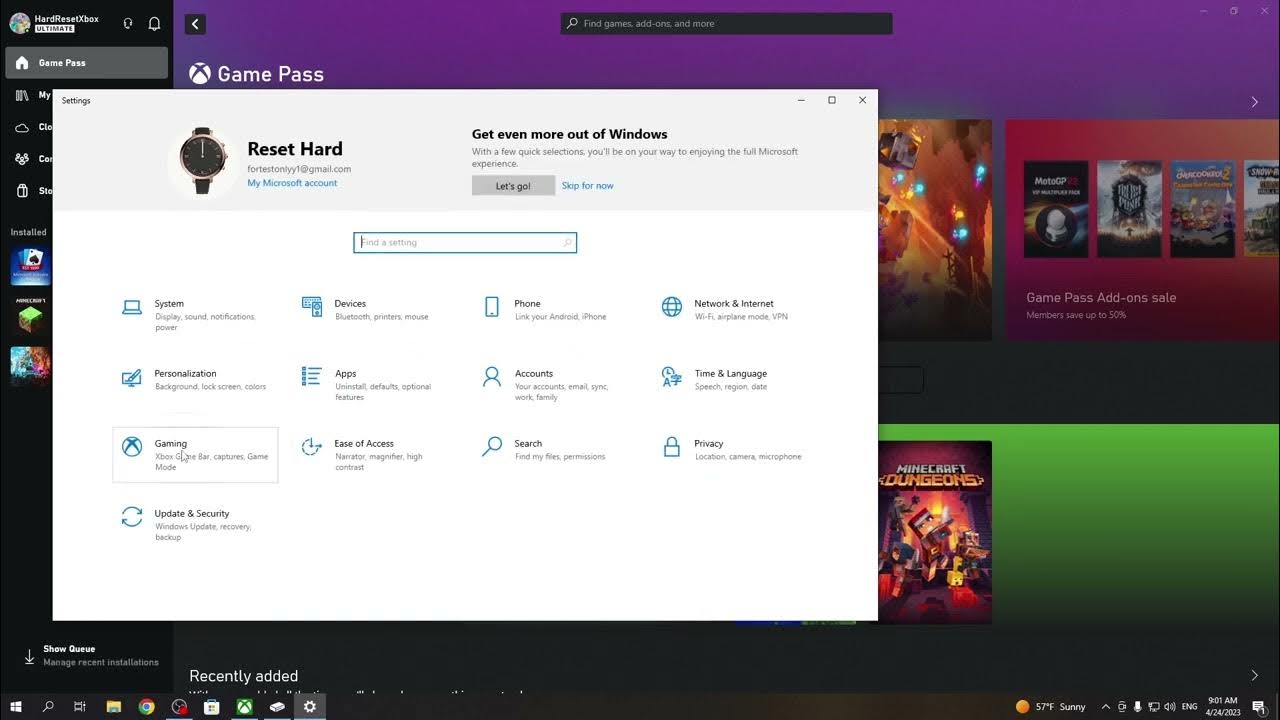
Task: Open the Apps settings category
Action: [375, 385]
